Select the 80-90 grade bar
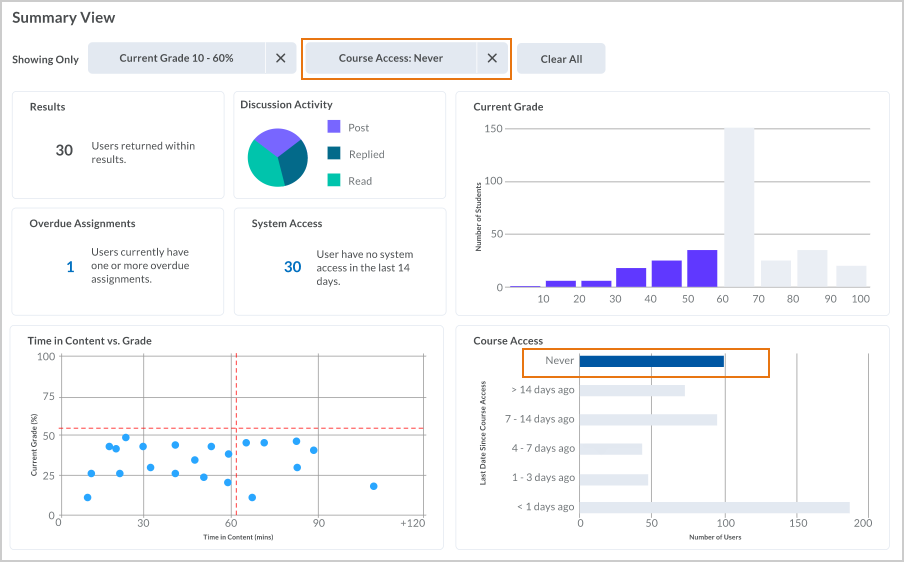 click(x=811, y=268)
